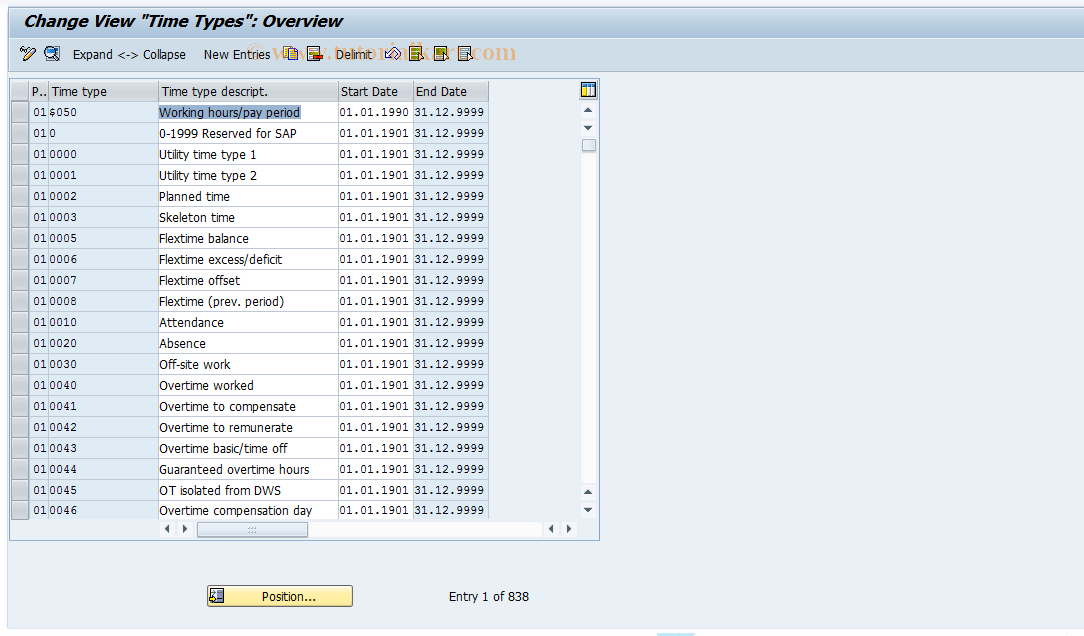
Task: Click the scroll down arrow below top up arrow
Action: [x=588, y=128]
